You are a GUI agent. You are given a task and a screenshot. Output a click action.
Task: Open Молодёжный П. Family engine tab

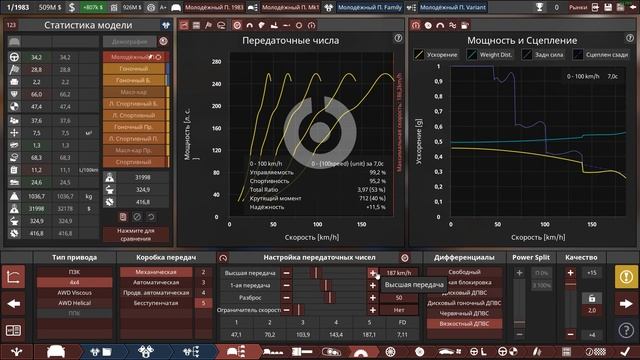(x=369, y=7)
